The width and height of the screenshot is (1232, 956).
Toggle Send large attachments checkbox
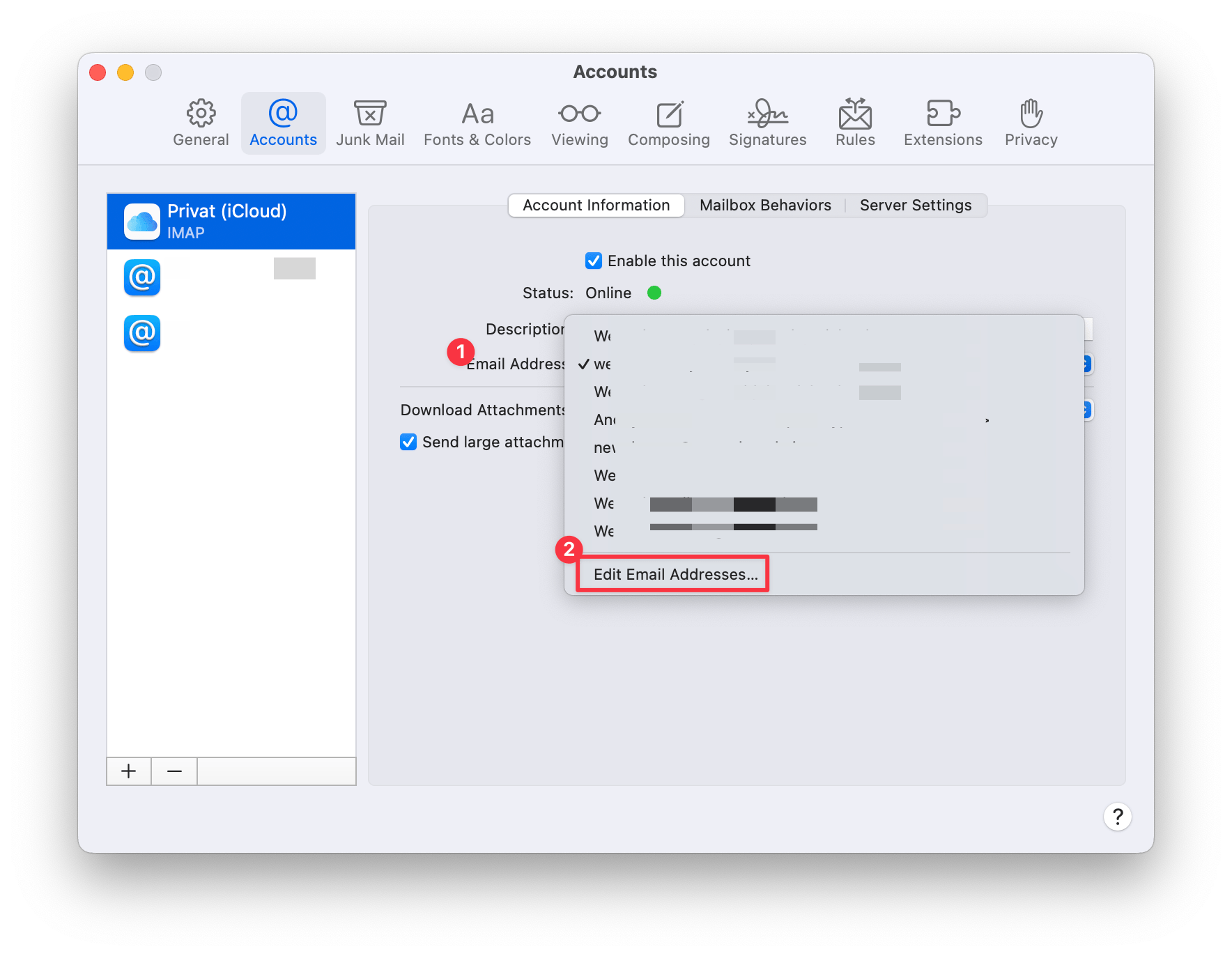point(408,441)
